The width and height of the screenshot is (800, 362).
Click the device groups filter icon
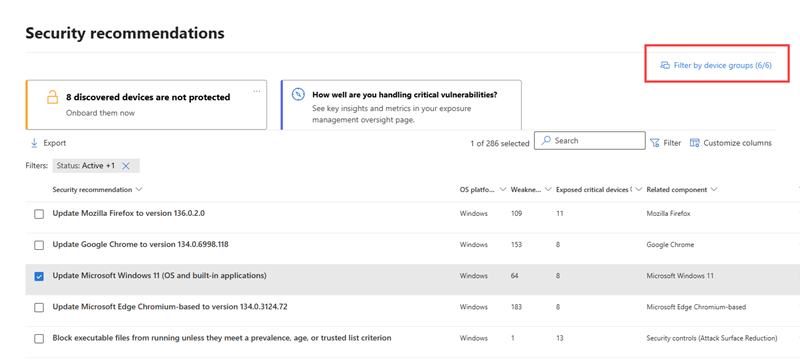coord(665,65)
